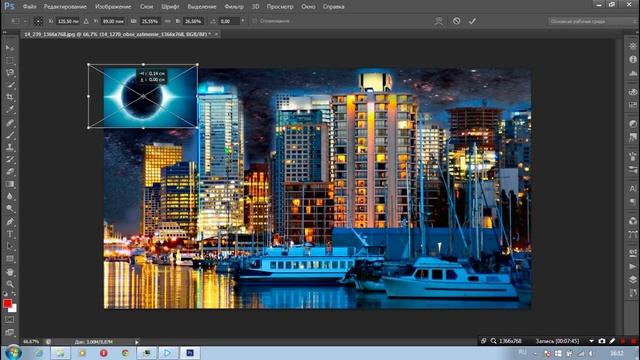This screenshot has width=640, height=360.
Task: Open the recorder dropdown arrow near timer
Action: point(591,341)
